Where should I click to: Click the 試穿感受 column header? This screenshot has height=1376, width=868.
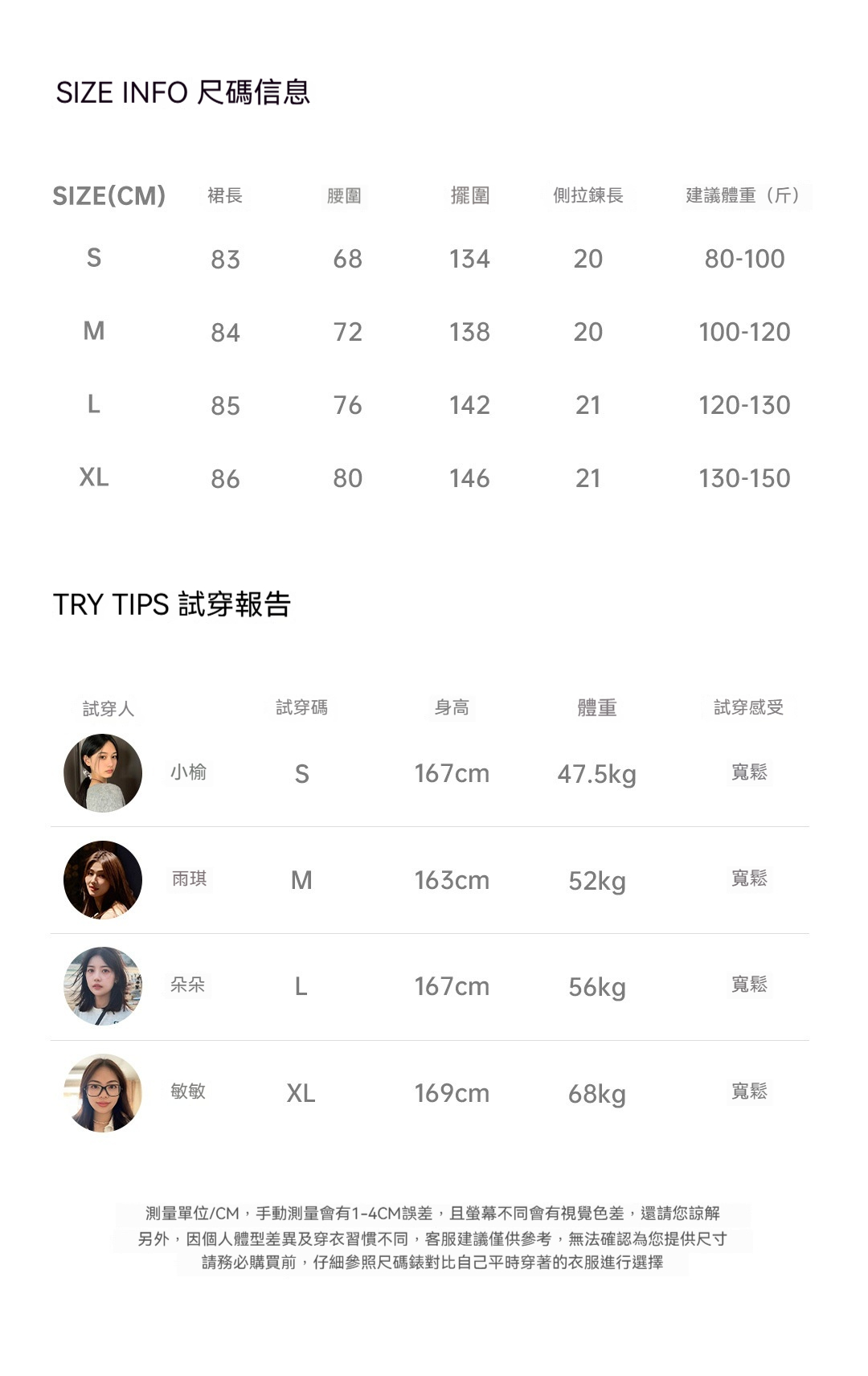click(748, 707)
